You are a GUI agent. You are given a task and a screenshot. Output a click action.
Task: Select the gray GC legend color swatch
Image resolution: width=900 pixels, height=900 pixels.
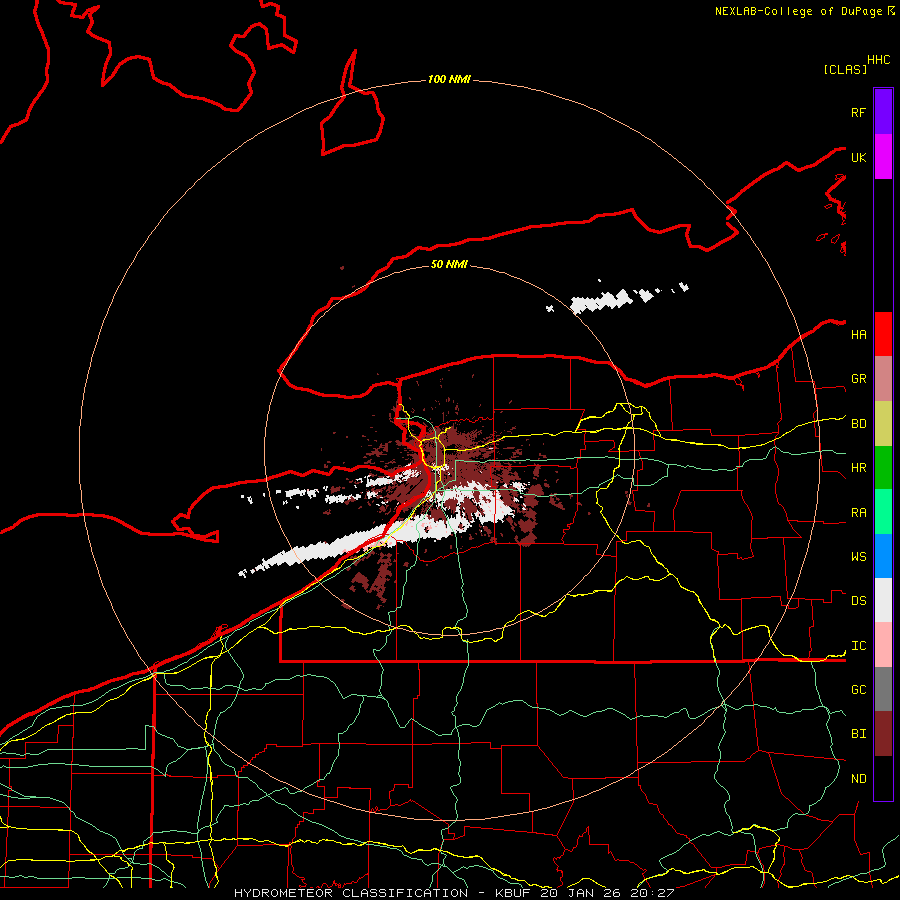point(883,689)
